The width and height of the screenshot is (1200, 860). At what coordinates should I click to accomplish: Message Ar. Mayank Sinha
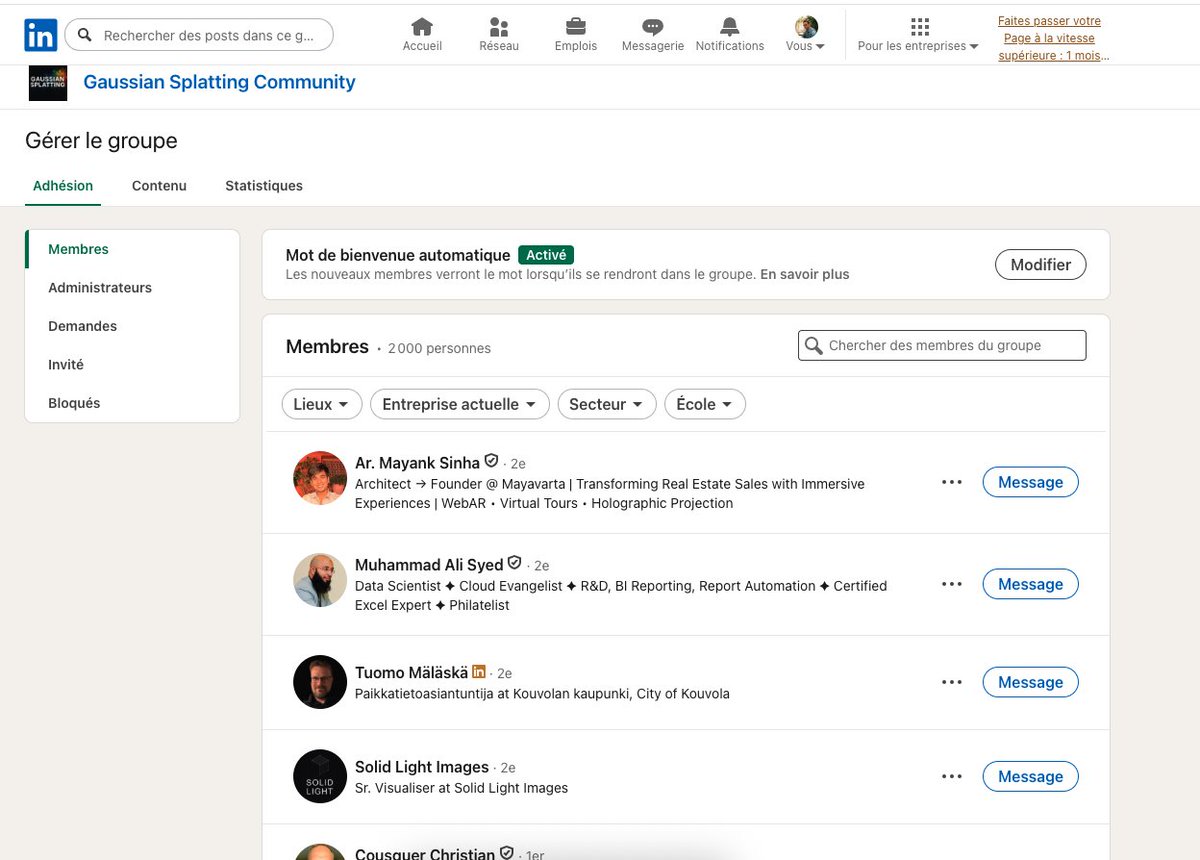(1031, 482)
